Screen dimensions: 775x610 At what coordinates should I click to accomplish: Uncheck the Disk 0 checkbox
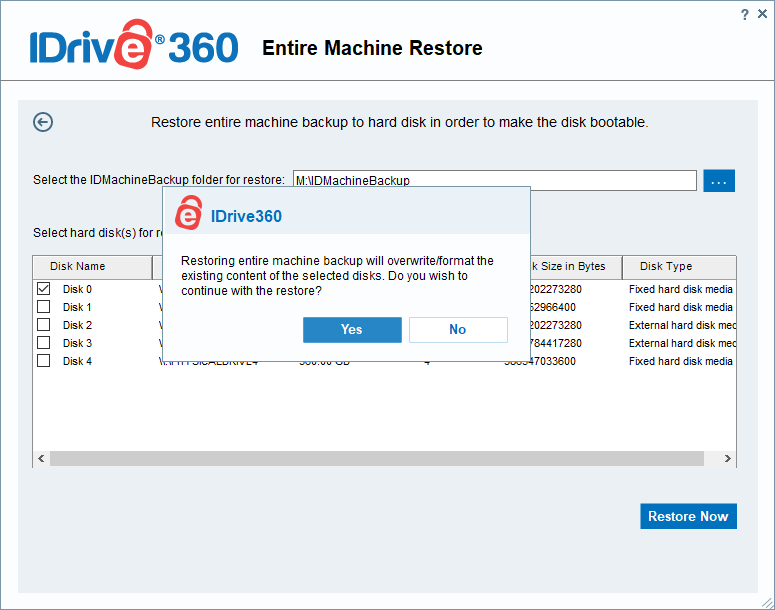pyautogui.click(x=44, y=289)
